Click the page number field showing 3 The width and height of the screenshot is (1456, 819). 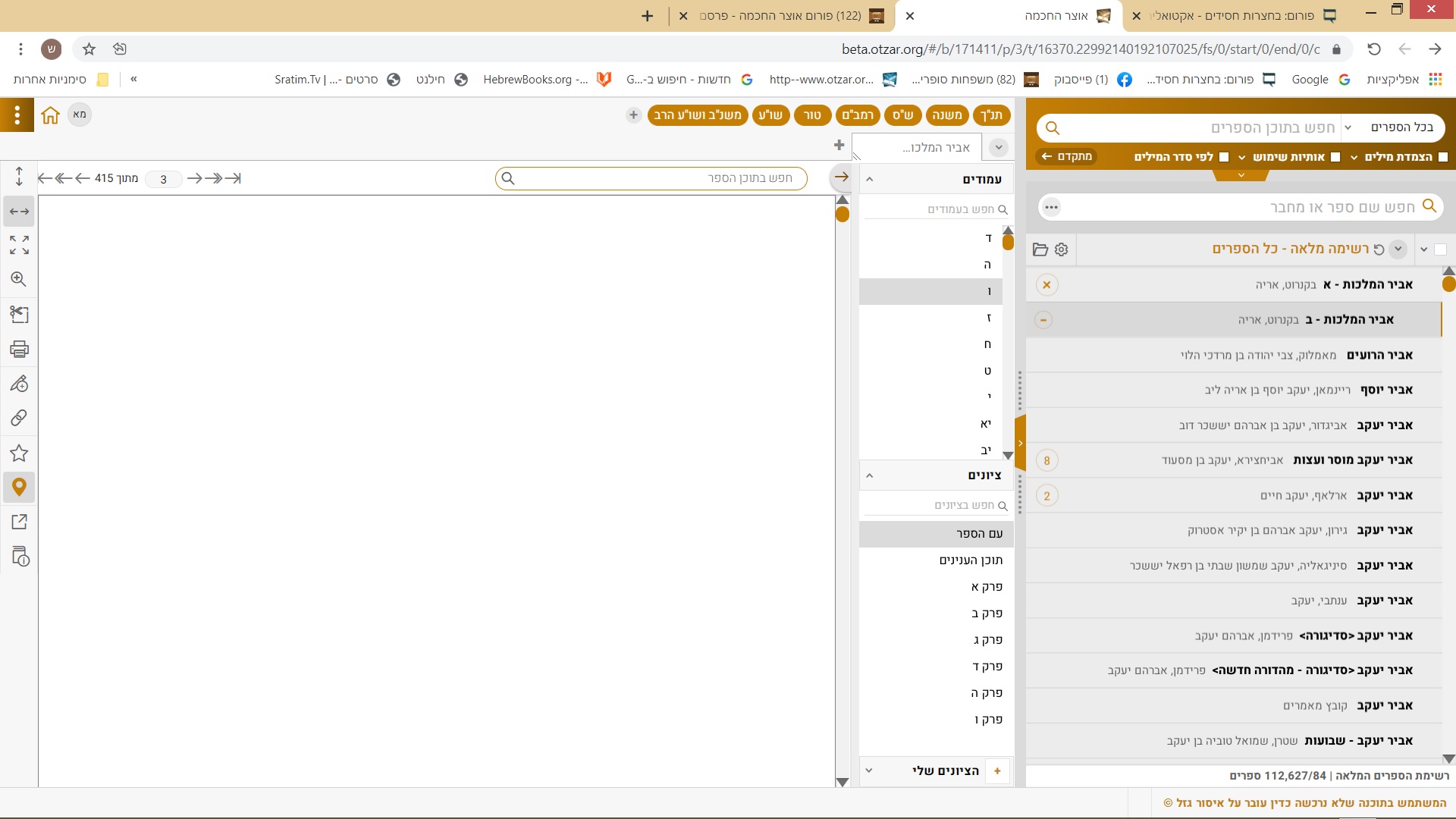click(163, 179)
